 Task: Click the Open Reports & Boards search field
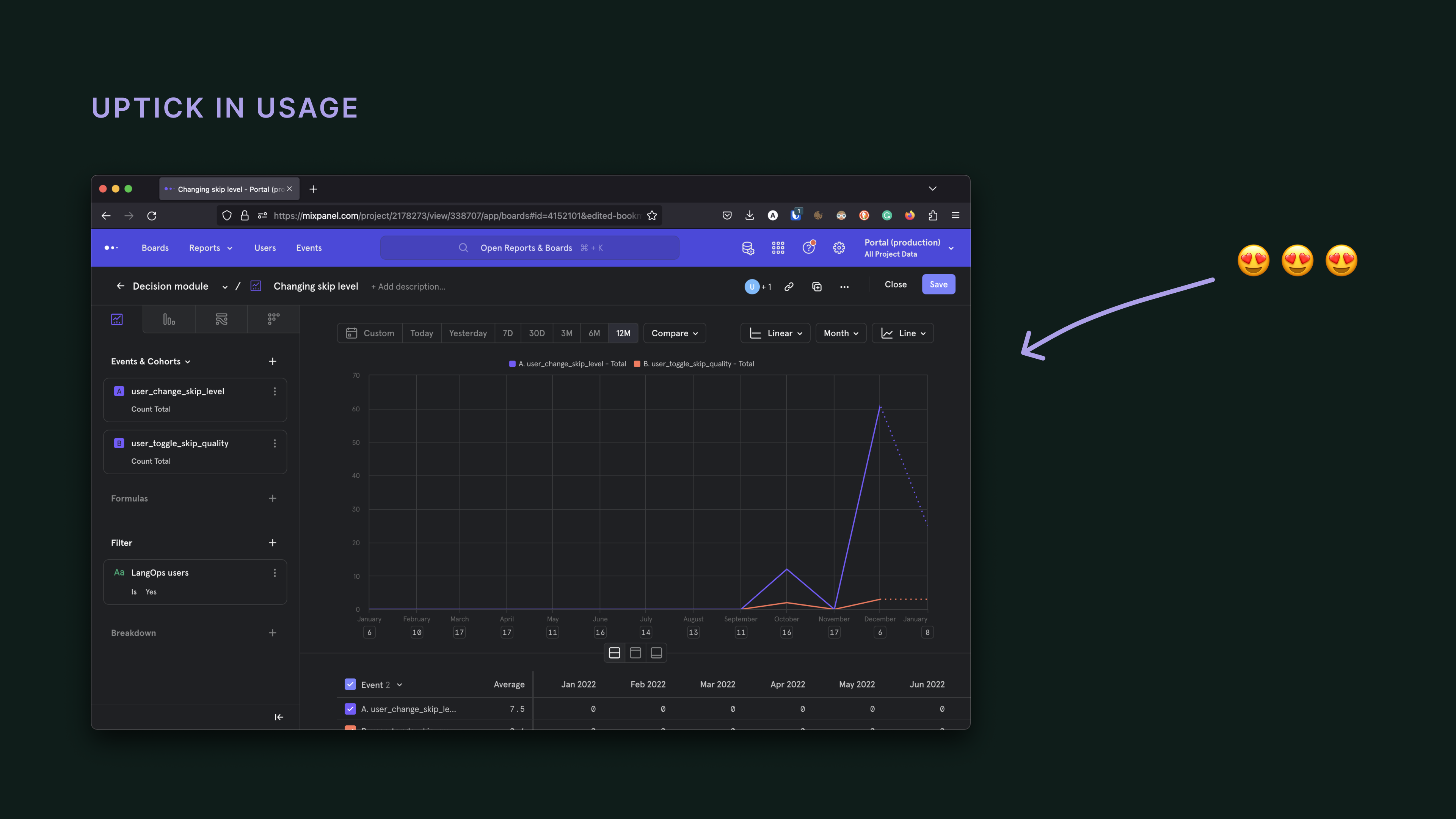coord(530,248)
